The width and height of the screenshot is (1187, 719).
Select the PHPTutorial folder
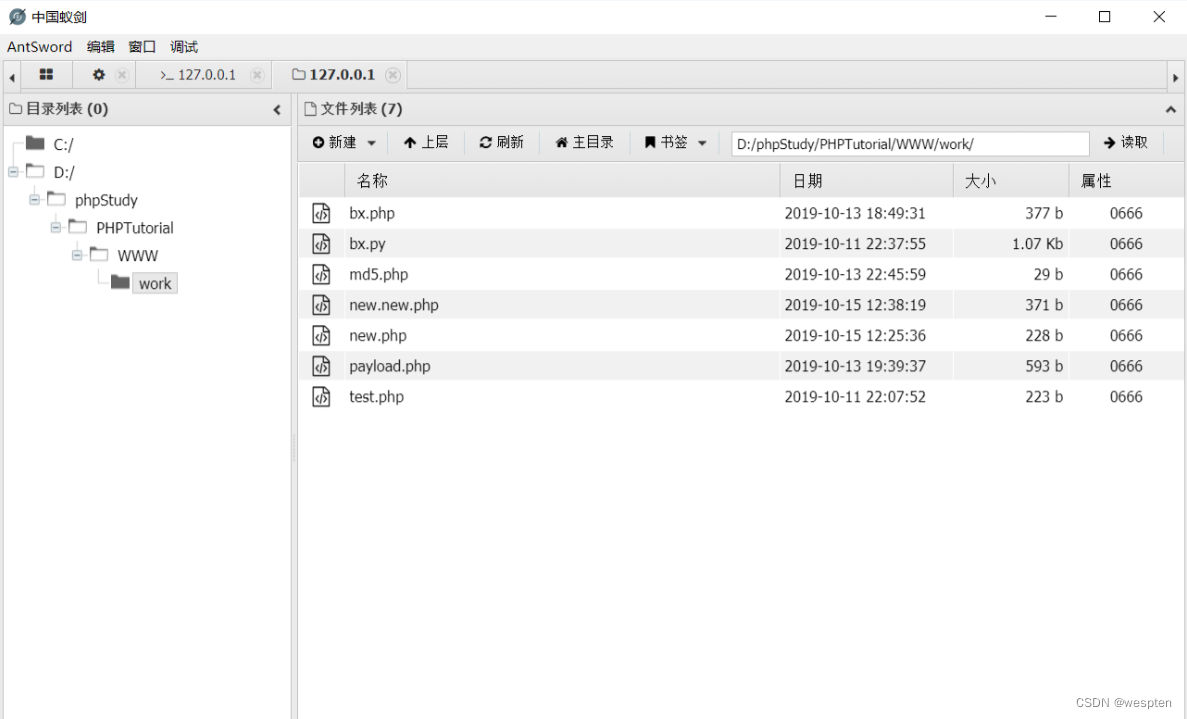click(x=135, y=228)
